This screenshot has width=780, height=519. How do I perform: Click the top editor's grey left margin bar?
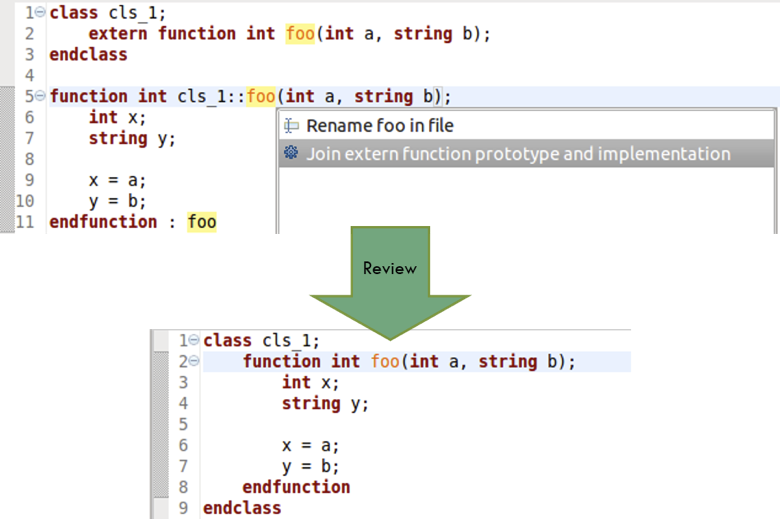[x=7, y=159]
